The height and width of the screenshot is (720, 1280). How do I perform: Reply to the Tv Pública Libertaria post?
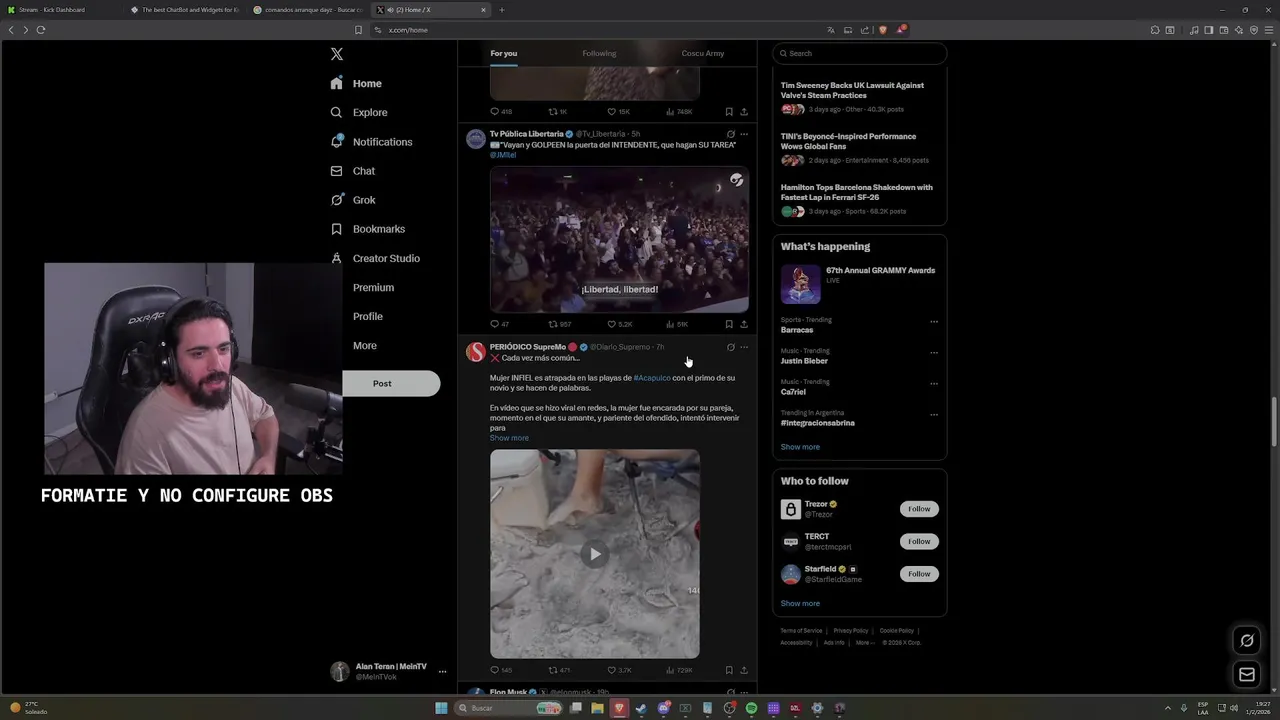[x=499, y=324]
